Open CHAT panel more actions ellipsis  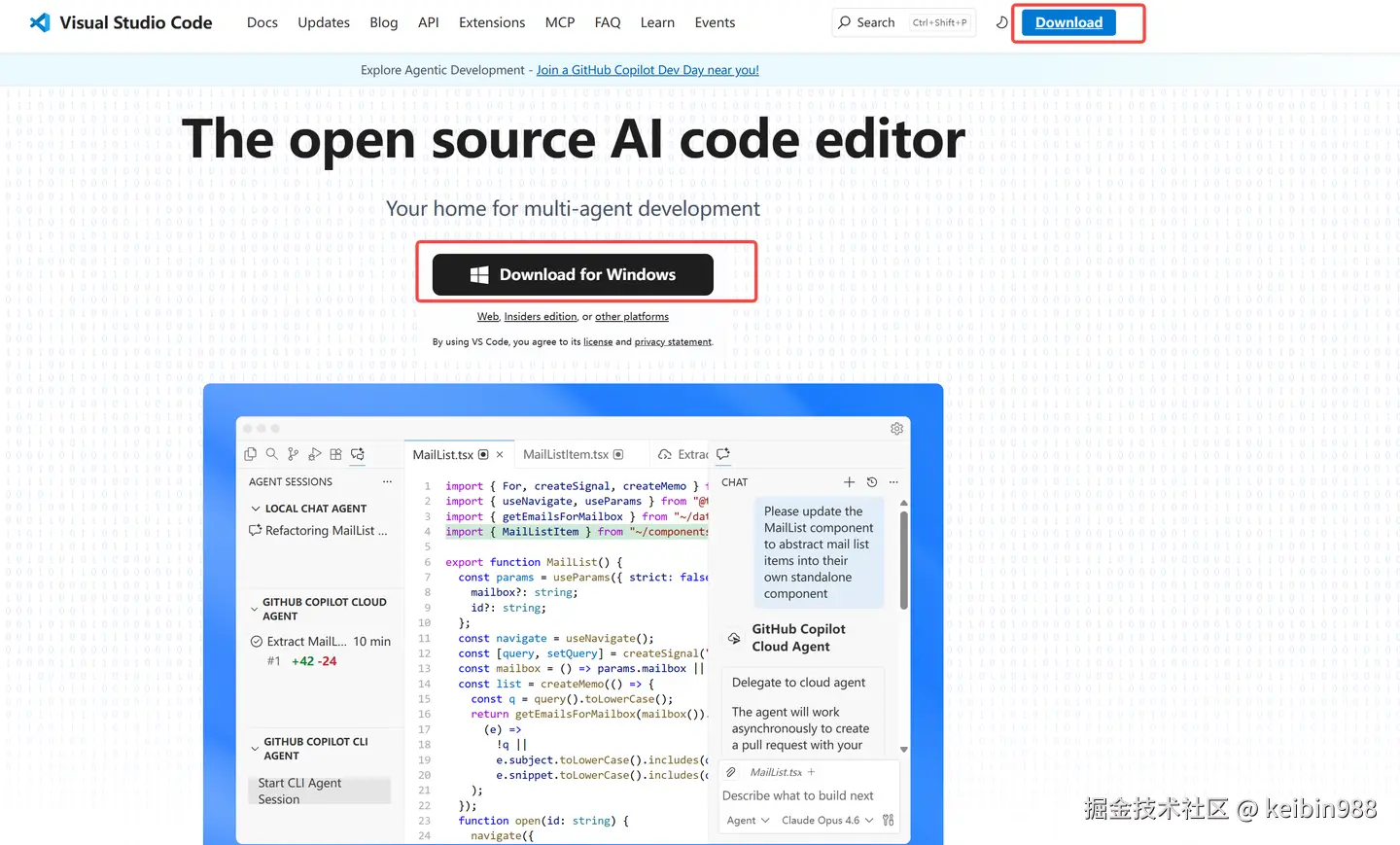(x=893, y=482)
